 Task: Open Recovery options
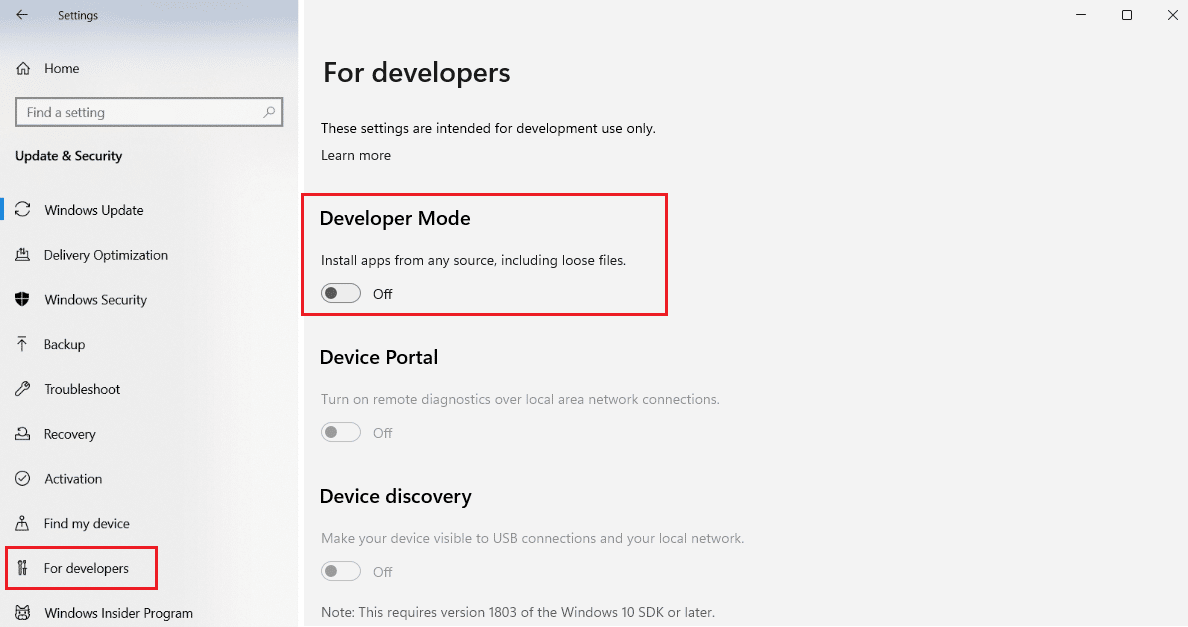(x=70, y=434)
